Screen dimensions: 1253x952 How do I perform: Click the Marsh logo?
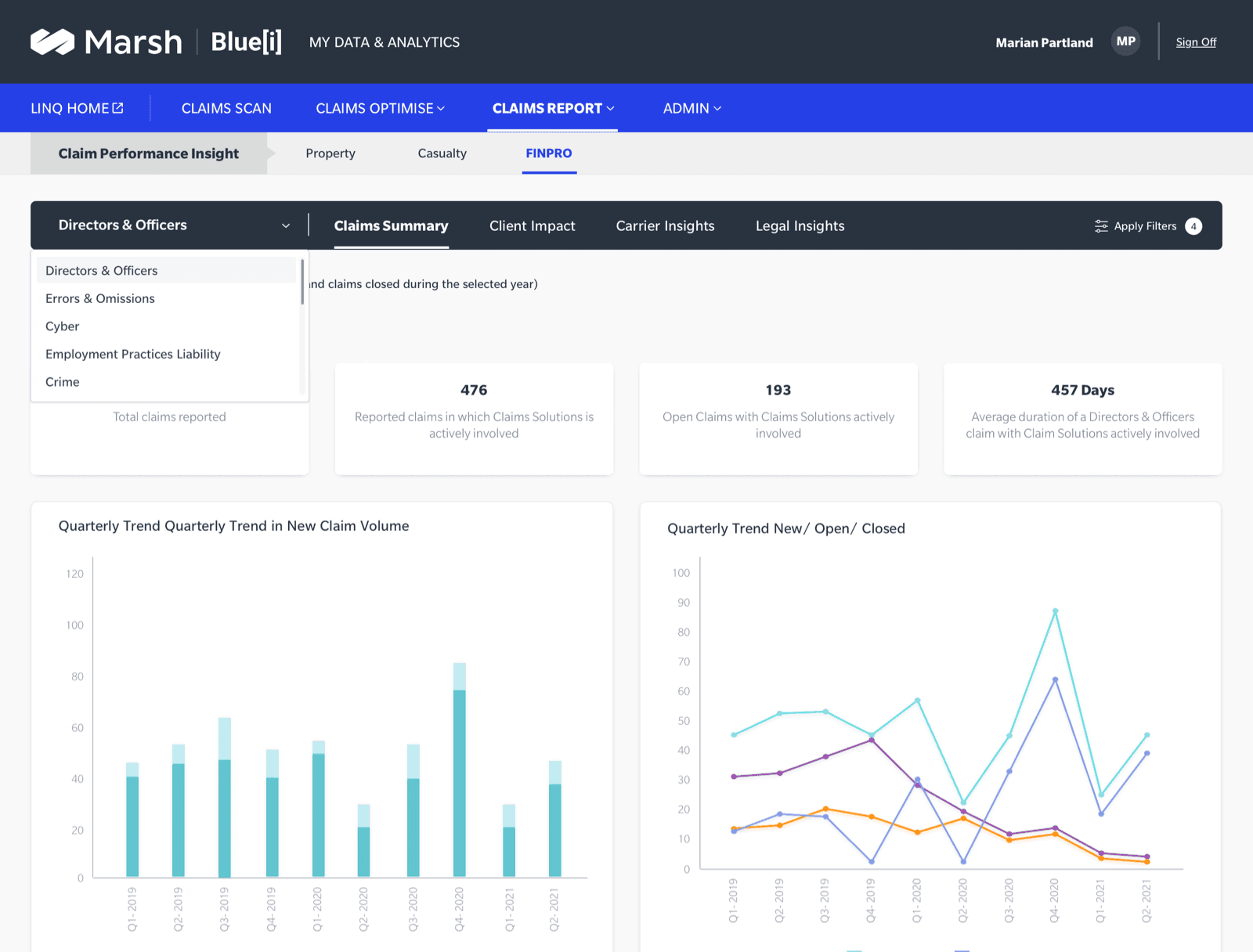(107, 41)
